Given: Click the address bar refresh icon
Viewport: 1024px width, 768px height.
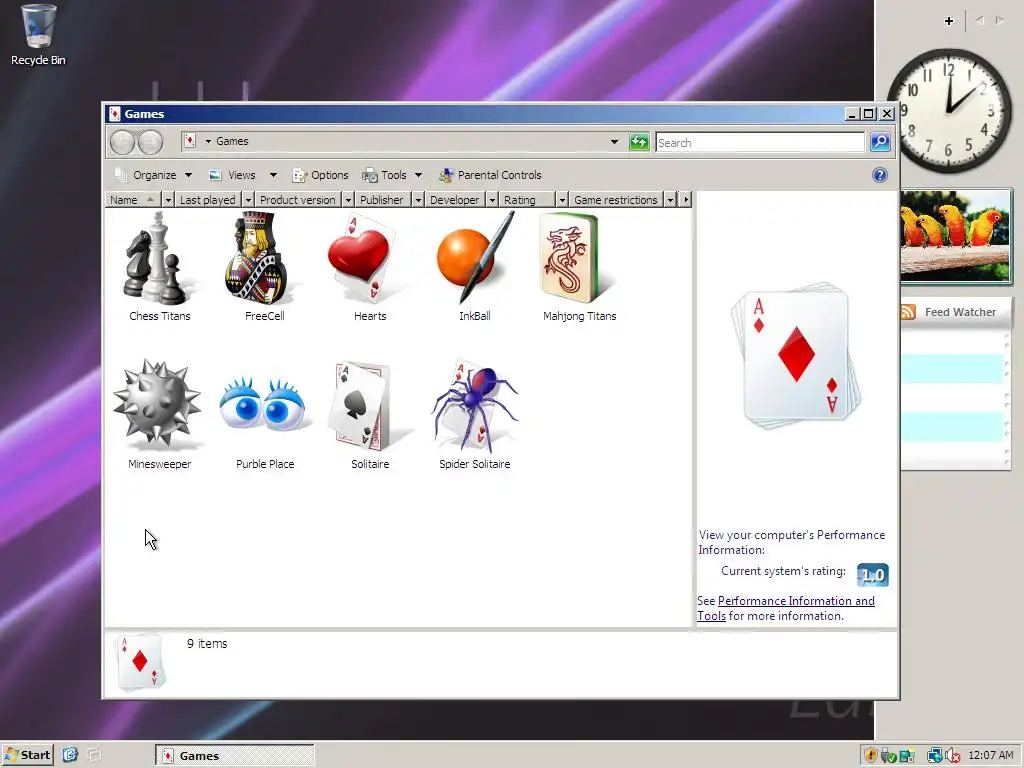Looking at the screenshot, I should [x=639, y=142].
